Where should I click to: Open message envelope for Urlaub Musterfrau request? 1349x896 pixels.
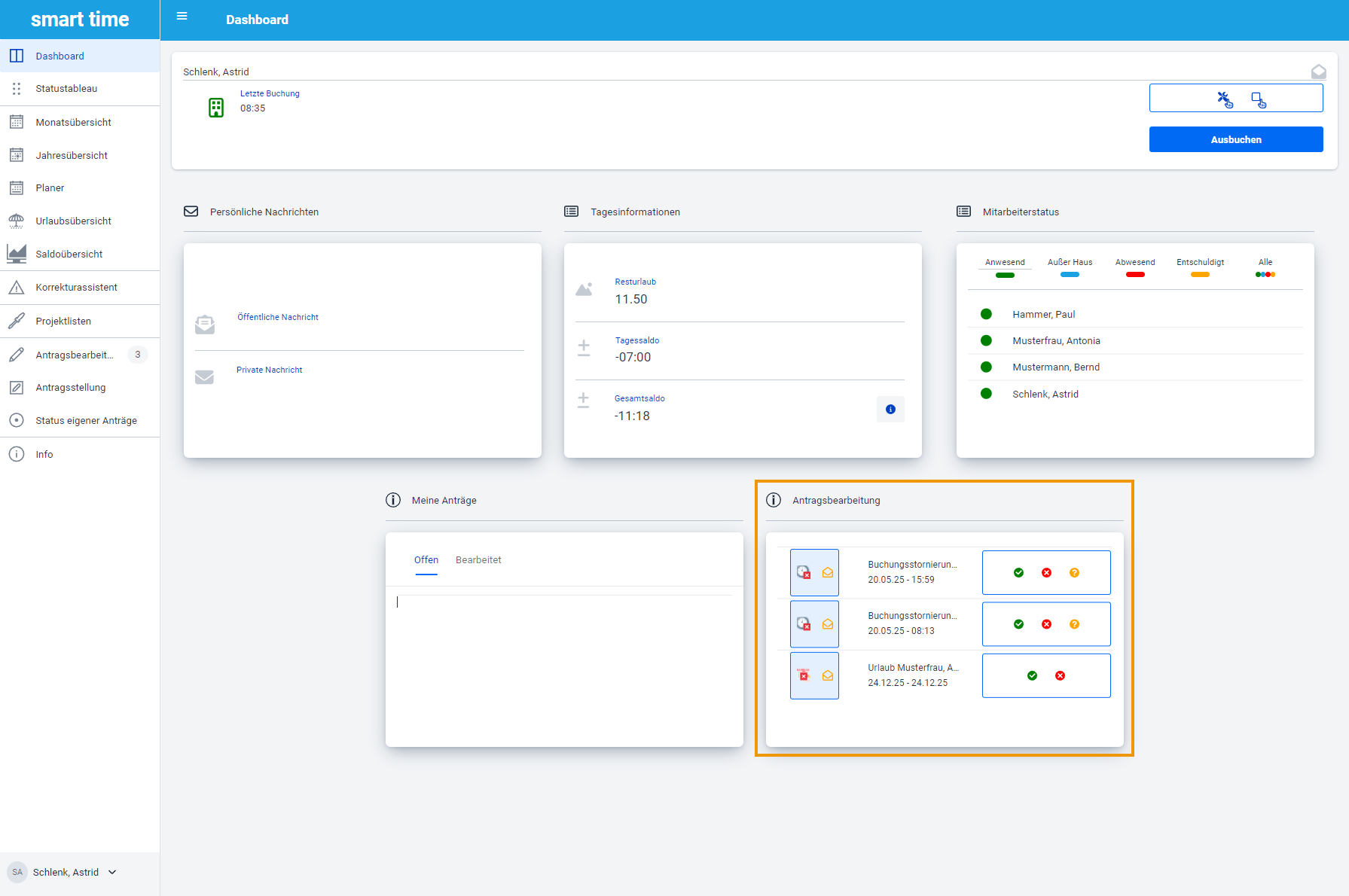tap(827, 676)
